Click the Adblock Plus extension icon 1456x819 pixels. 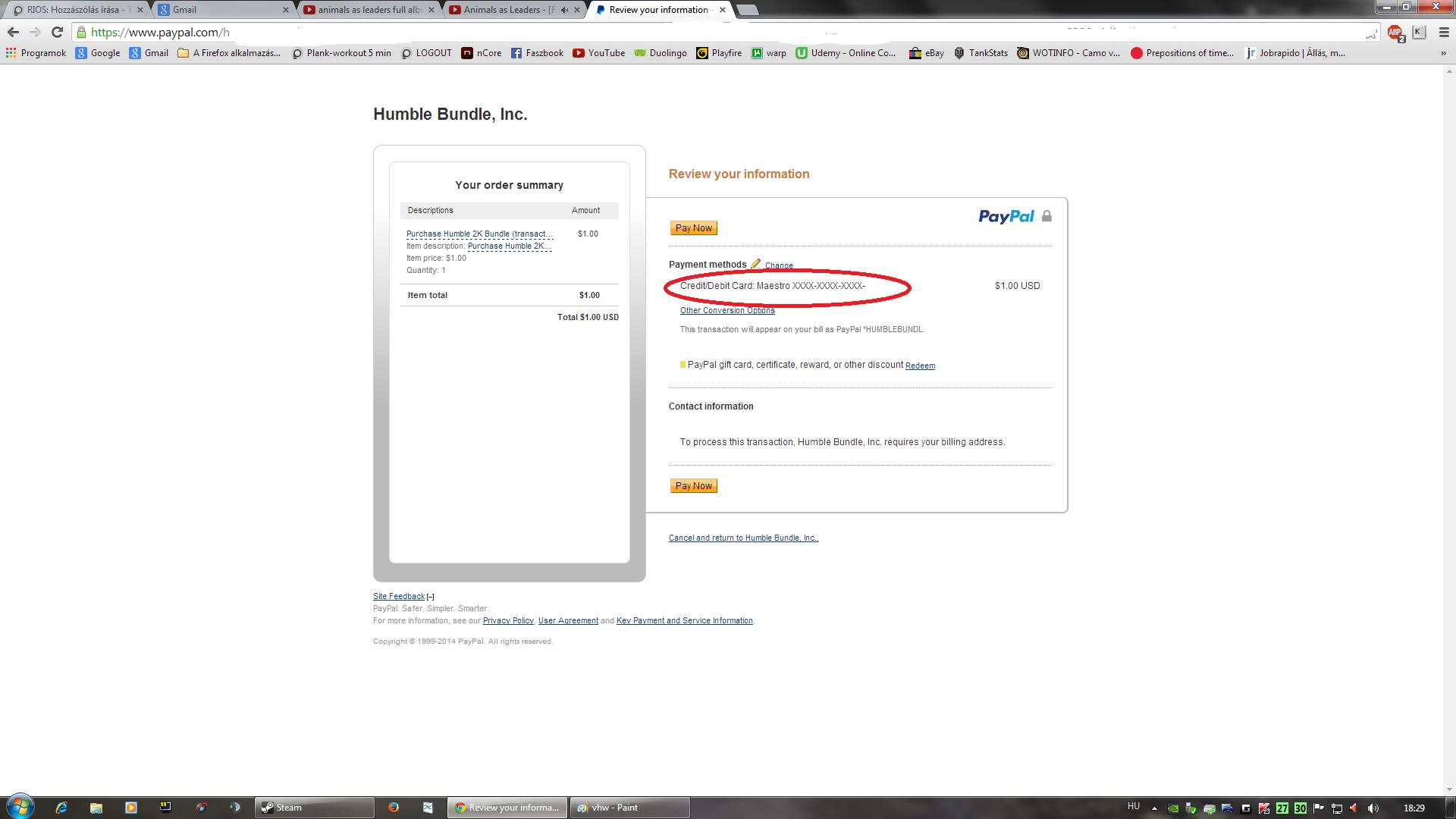click(1395, 32)
